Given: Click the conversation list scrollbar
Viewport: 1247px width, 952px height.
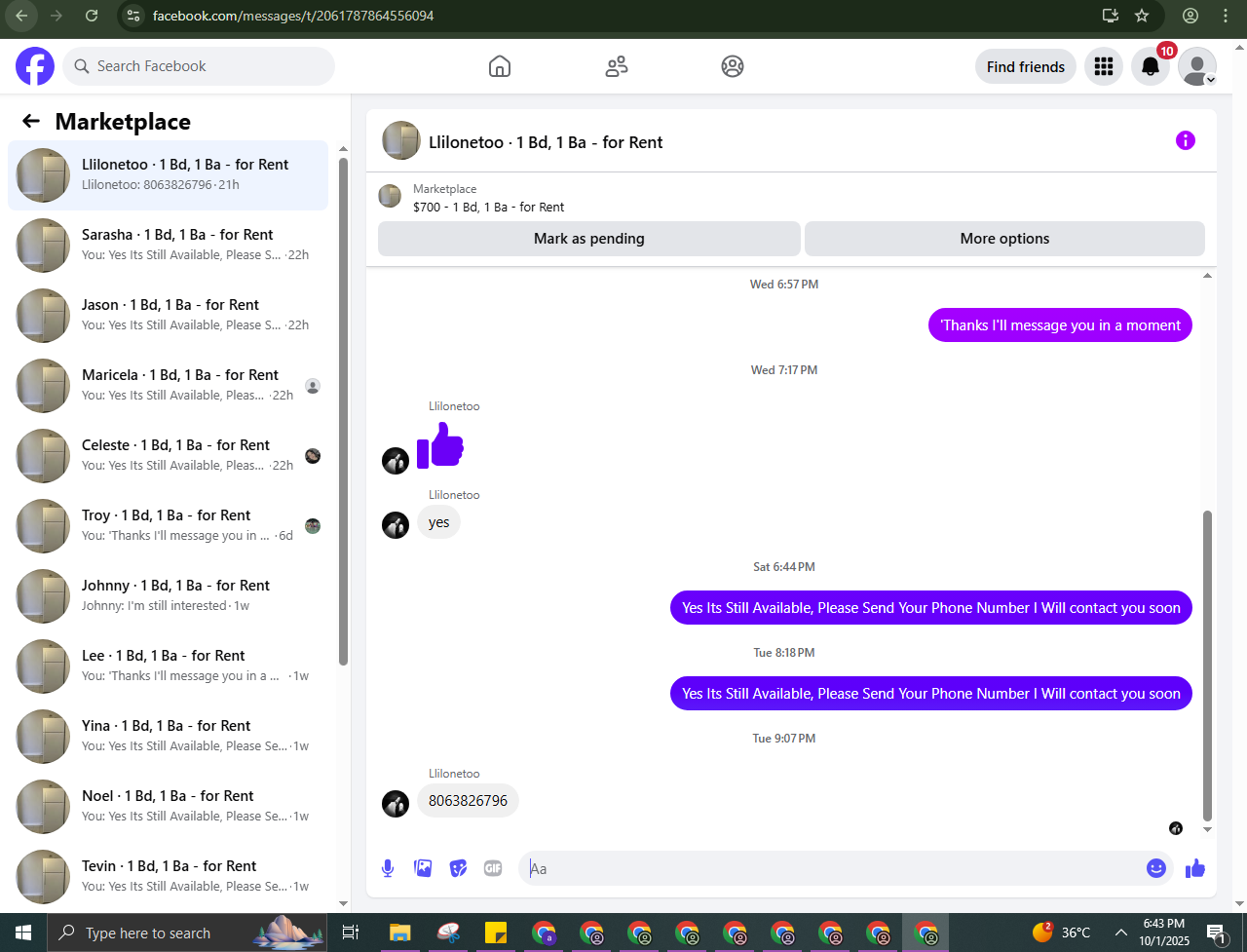Looking at the screenshot, I should click(343, 411).
